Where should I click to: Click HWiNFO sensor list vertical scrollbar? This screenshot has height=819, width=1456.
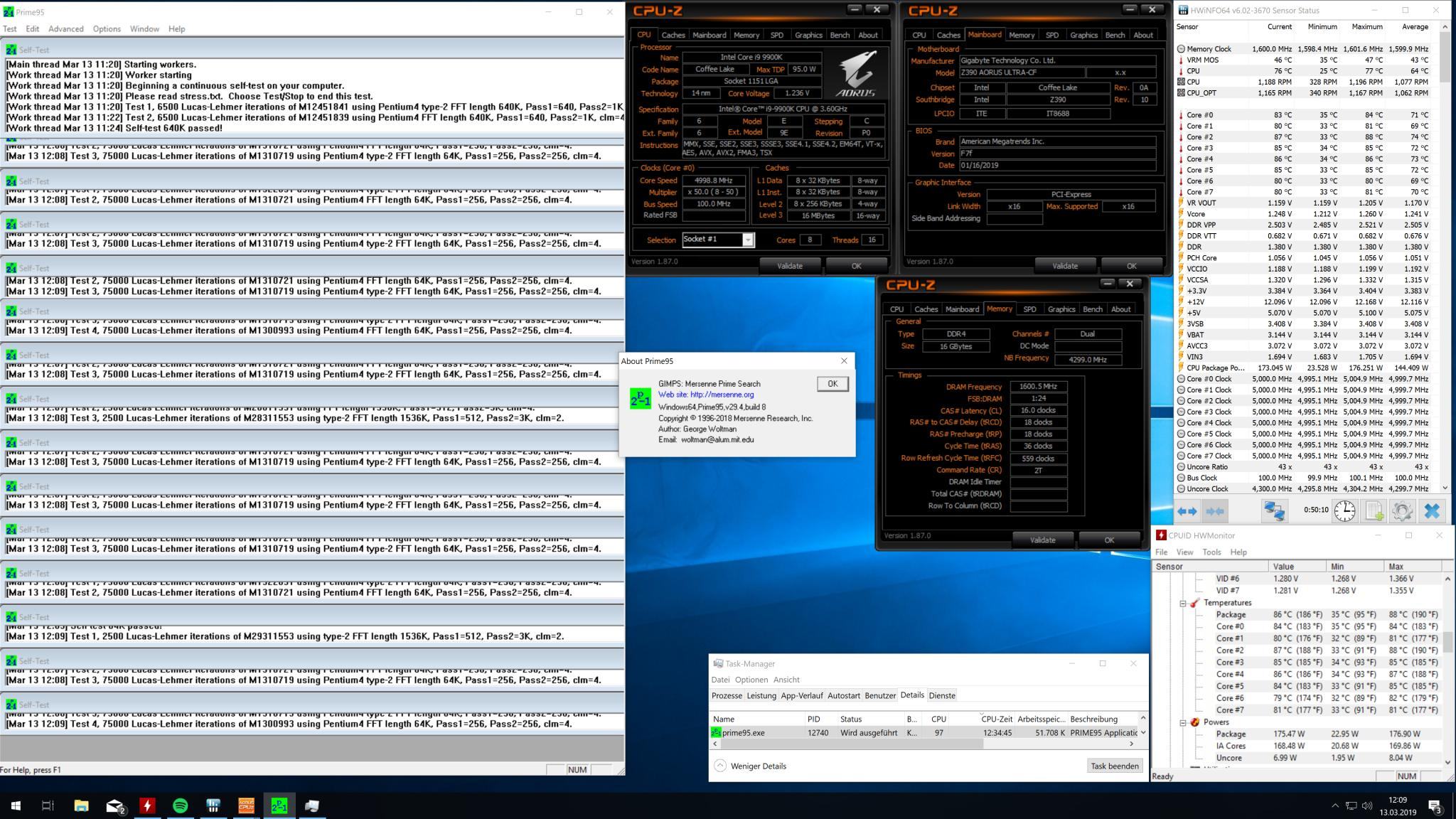click(x=1445, y=257)
